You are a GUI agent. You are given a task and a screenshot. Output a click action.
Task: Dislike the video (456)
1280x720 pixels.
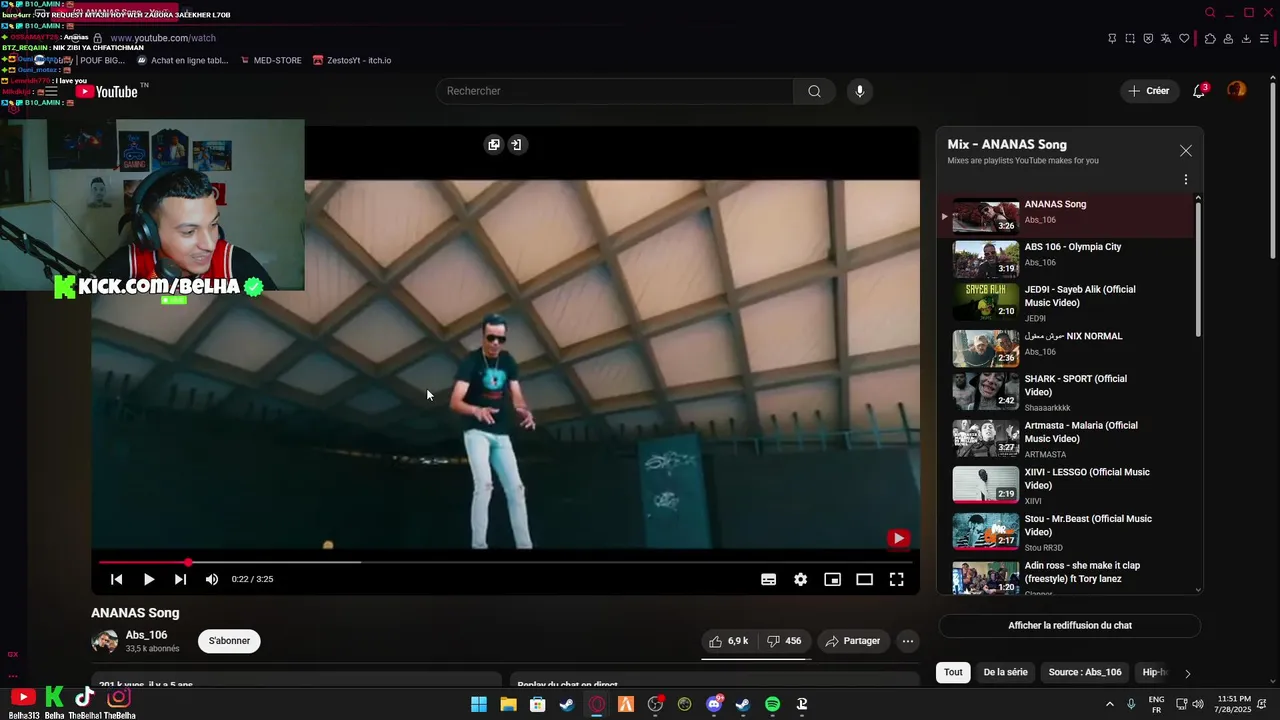784,641
